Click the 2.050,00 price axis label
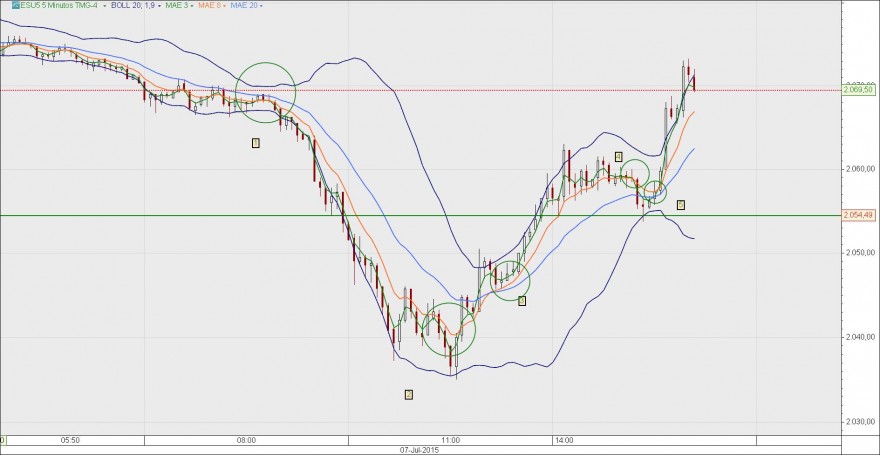The width and height of the screenshot is (880, 455). [x=861, y=253]
